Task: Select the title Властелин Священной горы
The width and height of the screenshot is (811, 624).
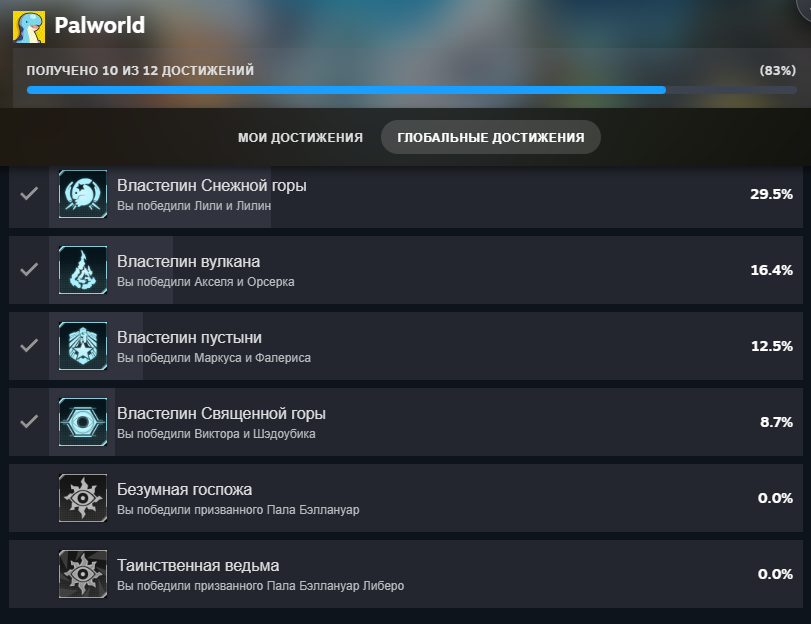Action: pos(221,413)
